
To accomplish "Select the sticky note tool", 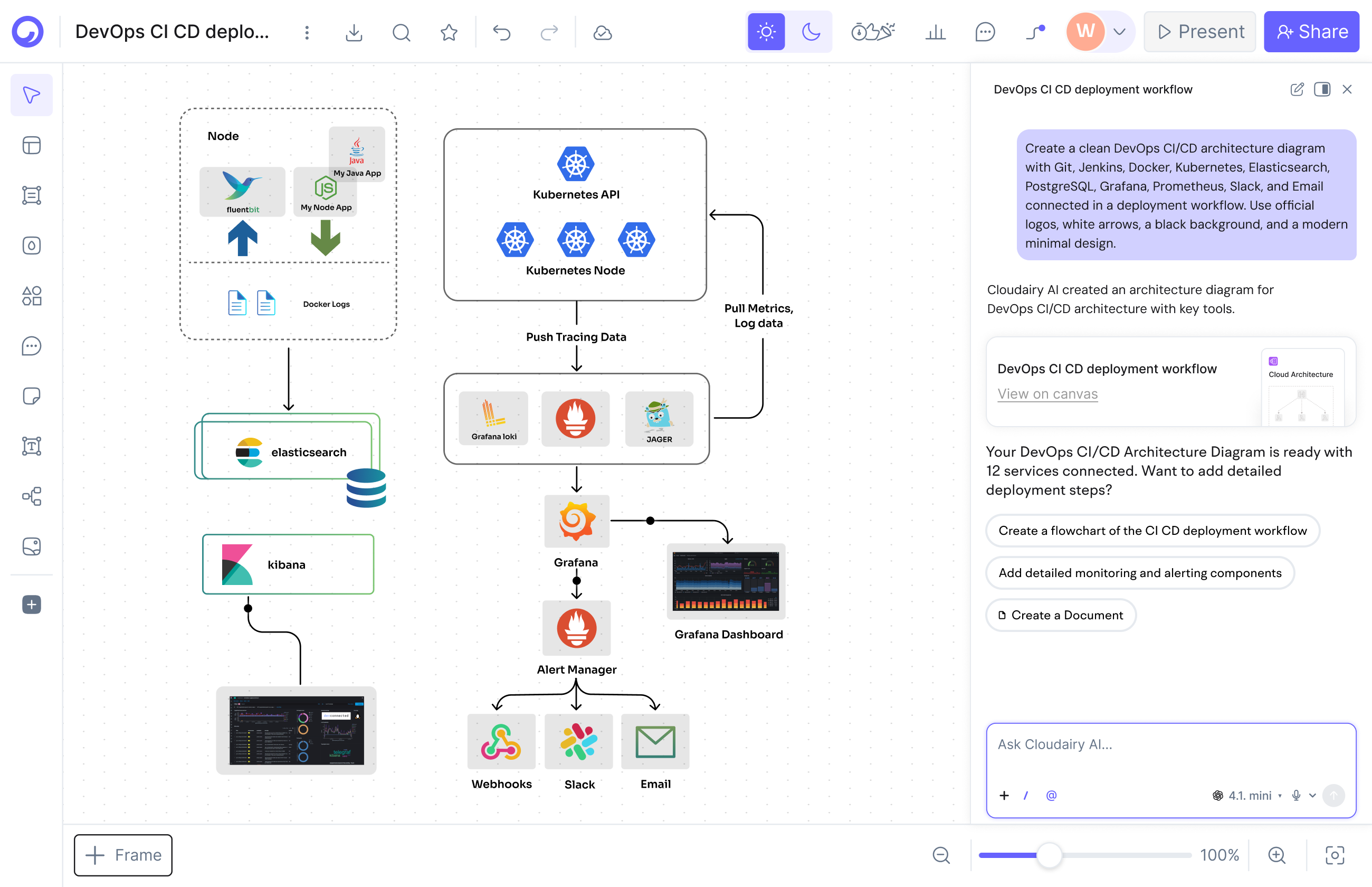I will point(32,395).
